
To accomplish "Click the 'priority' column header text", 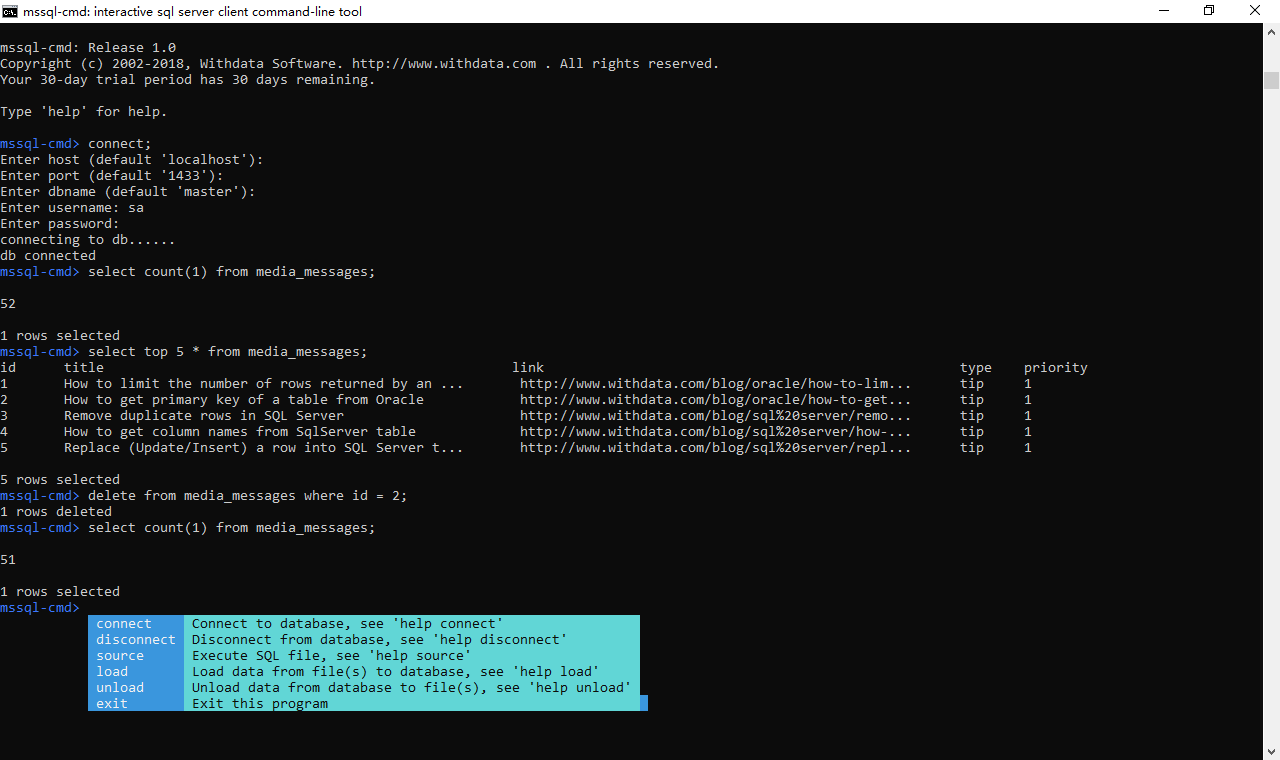I will click(x=1055, y=368).
